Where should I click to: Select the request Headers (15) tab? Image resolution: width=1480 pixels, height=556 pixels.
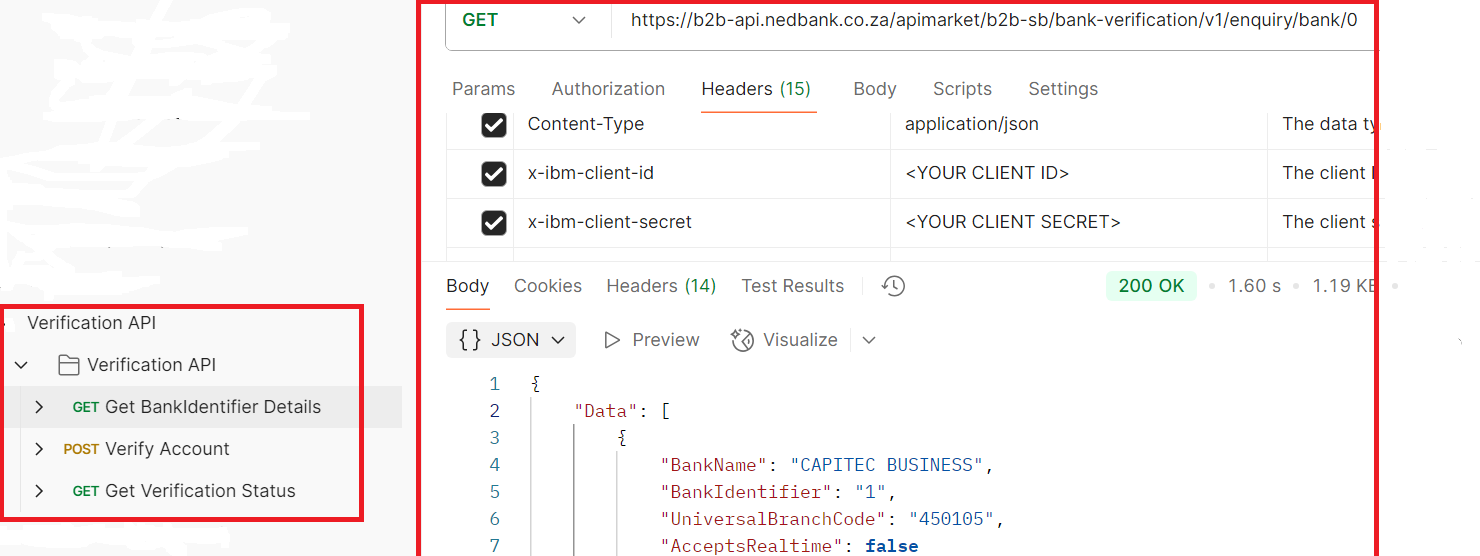click(756, 89)
